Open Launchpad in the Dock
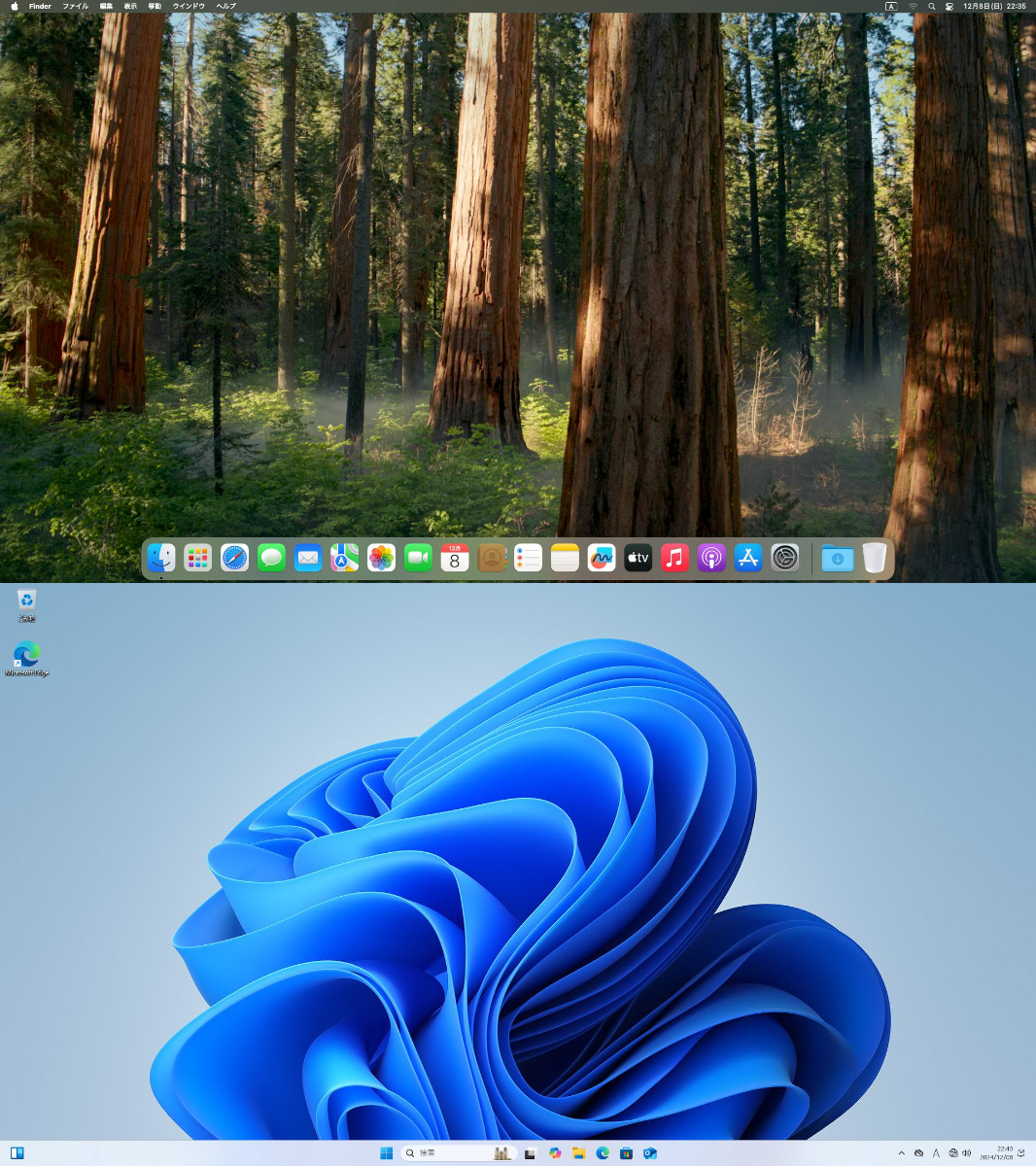 (x=198, y=558)
